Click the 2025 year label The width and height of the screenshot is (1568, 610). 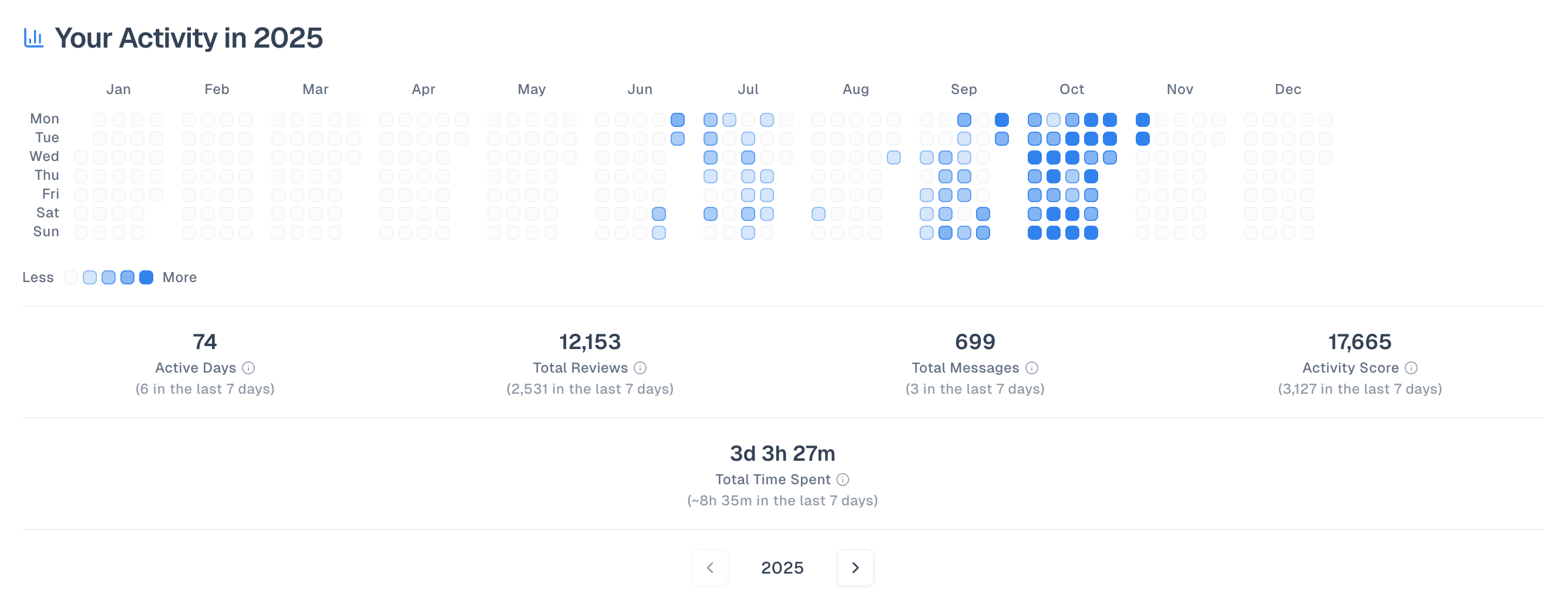pos(783,567)
